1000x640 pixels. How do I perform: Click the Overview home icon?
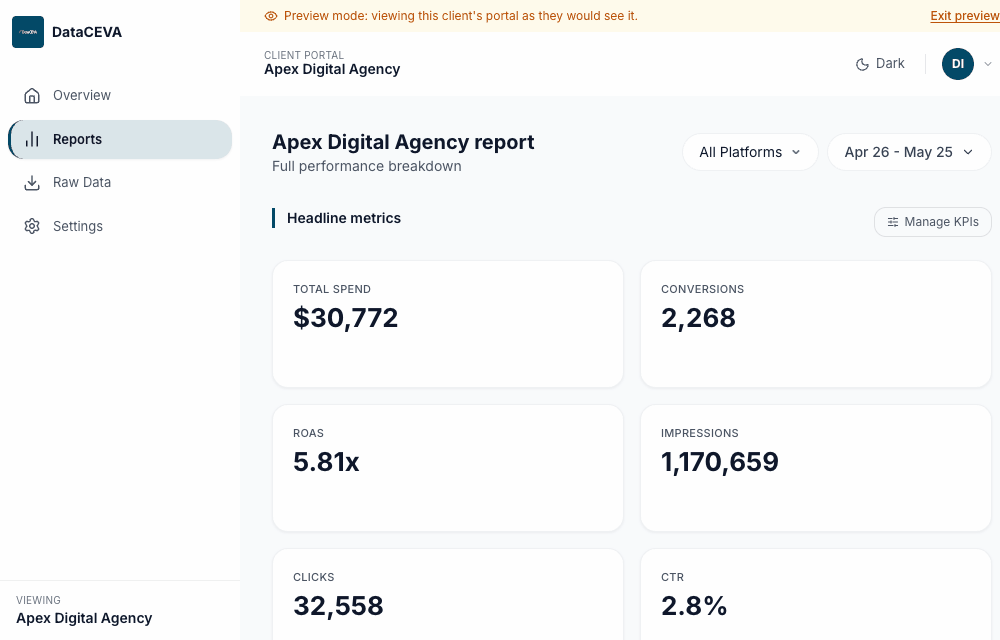click(32, 96)
